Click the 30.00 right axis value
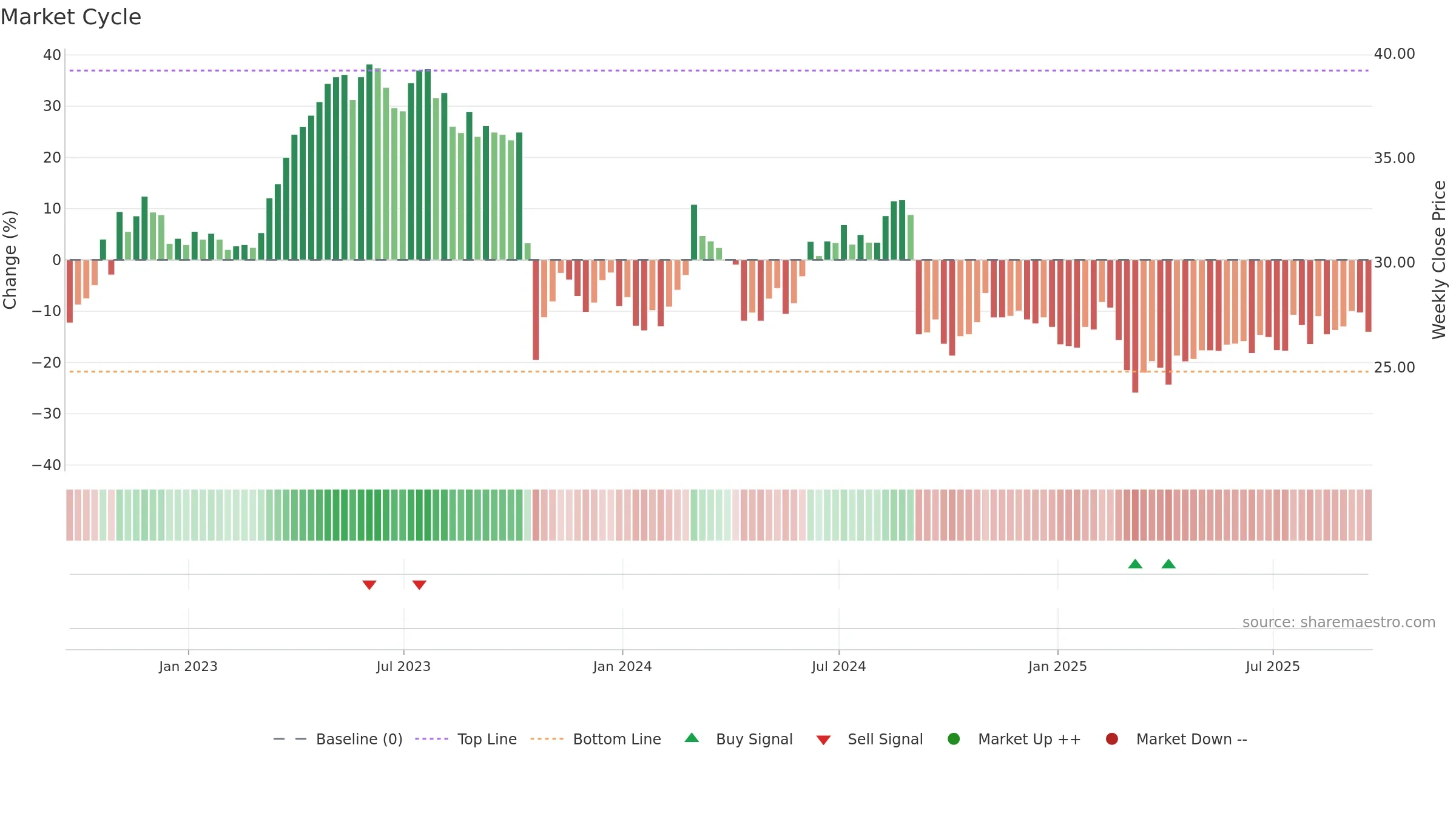The height and width of the screenshot is (819, 1456). click(1394, 263)
